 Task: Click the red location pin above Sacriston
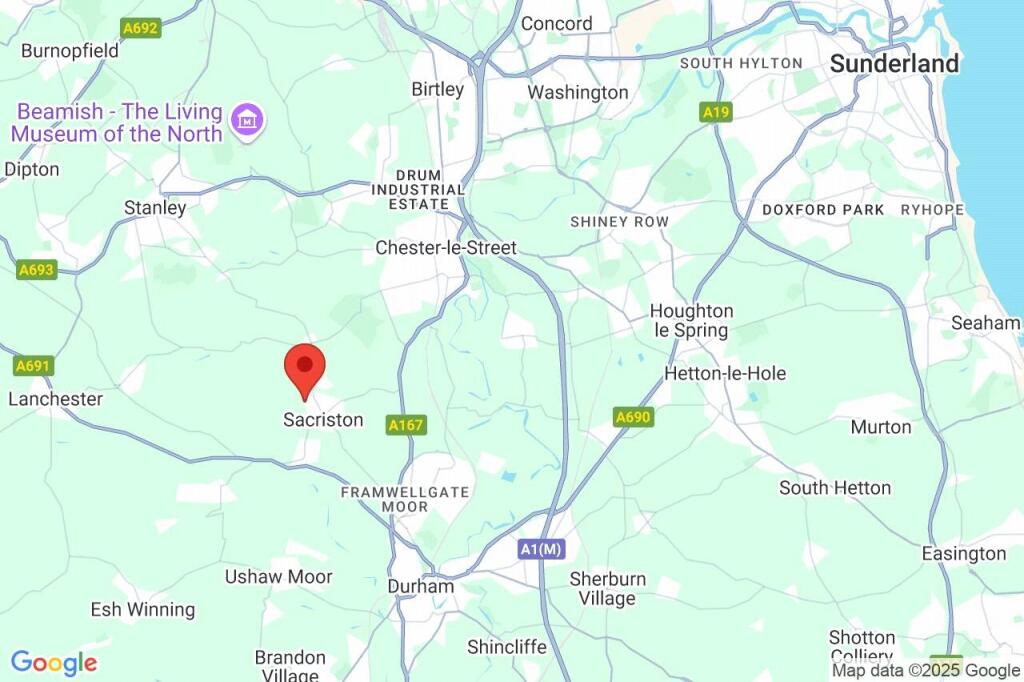click(305, 372)
